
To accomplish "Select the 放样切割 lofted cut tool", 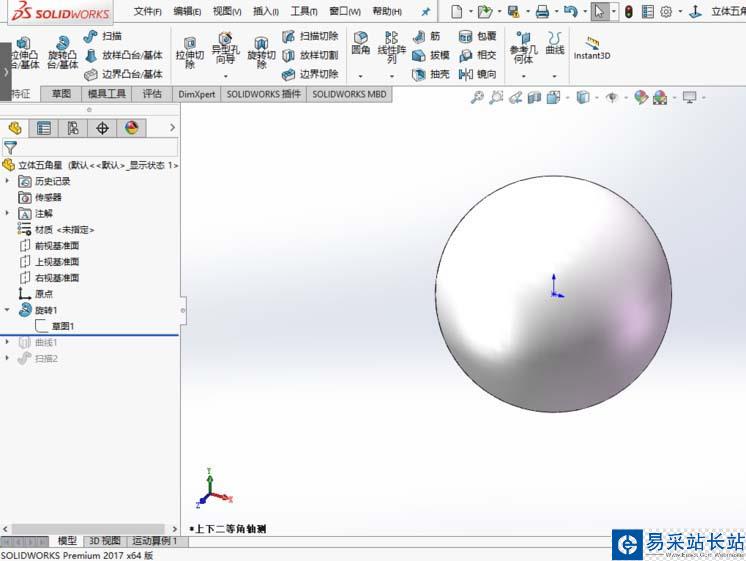I will (x=310, y=55).
